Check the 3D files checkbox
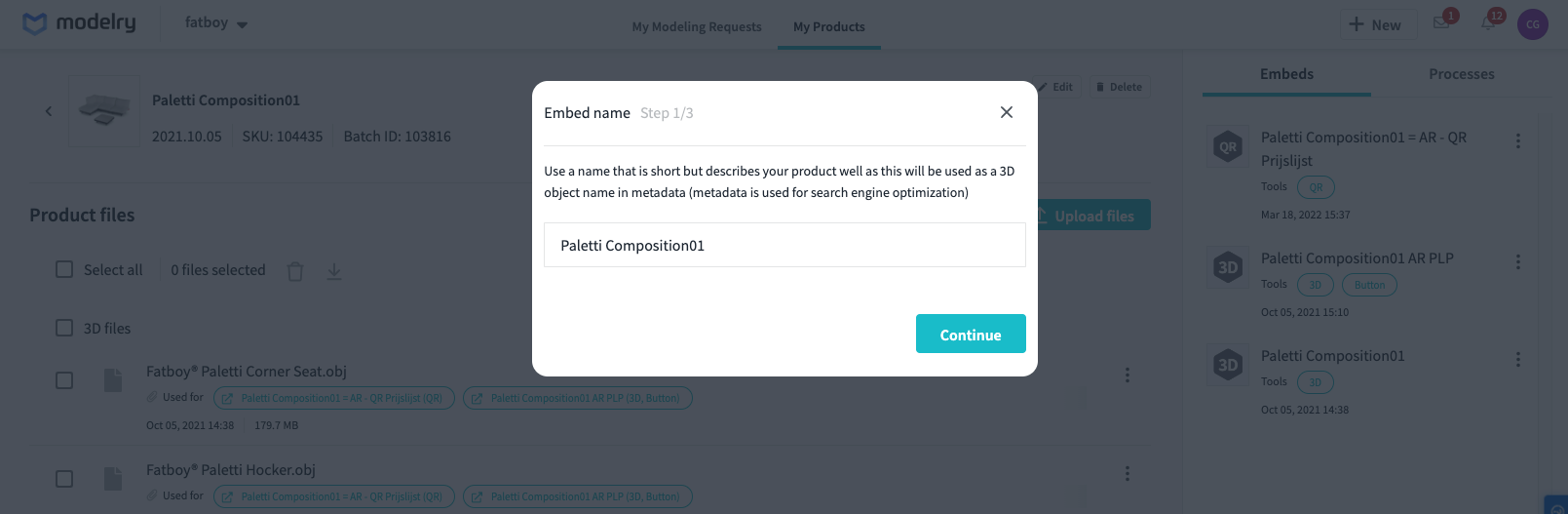1568x514 pixels. click(x=64, y=328)
